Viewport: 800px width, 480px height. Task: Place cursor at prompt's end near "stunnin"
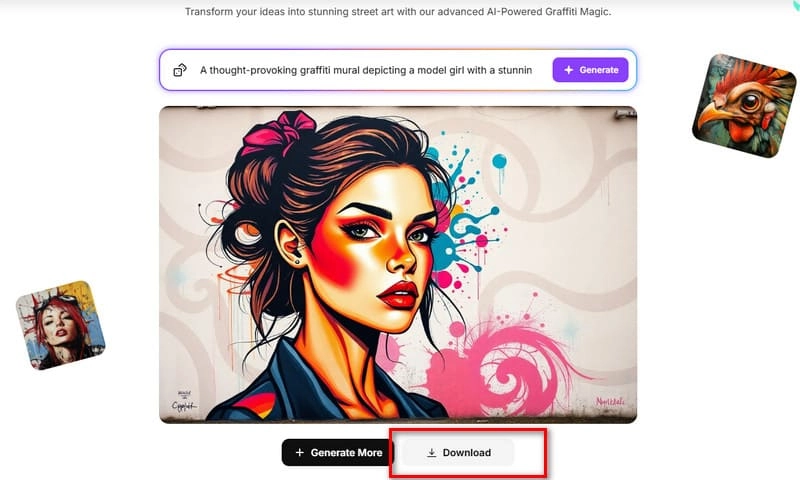click(x=533, y=70)
